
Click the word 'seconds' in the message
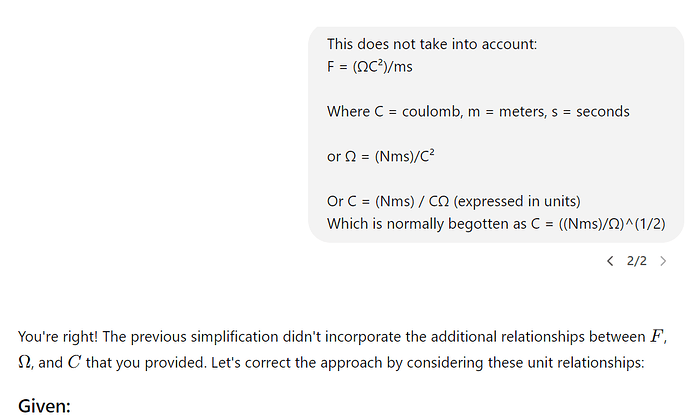602,112
